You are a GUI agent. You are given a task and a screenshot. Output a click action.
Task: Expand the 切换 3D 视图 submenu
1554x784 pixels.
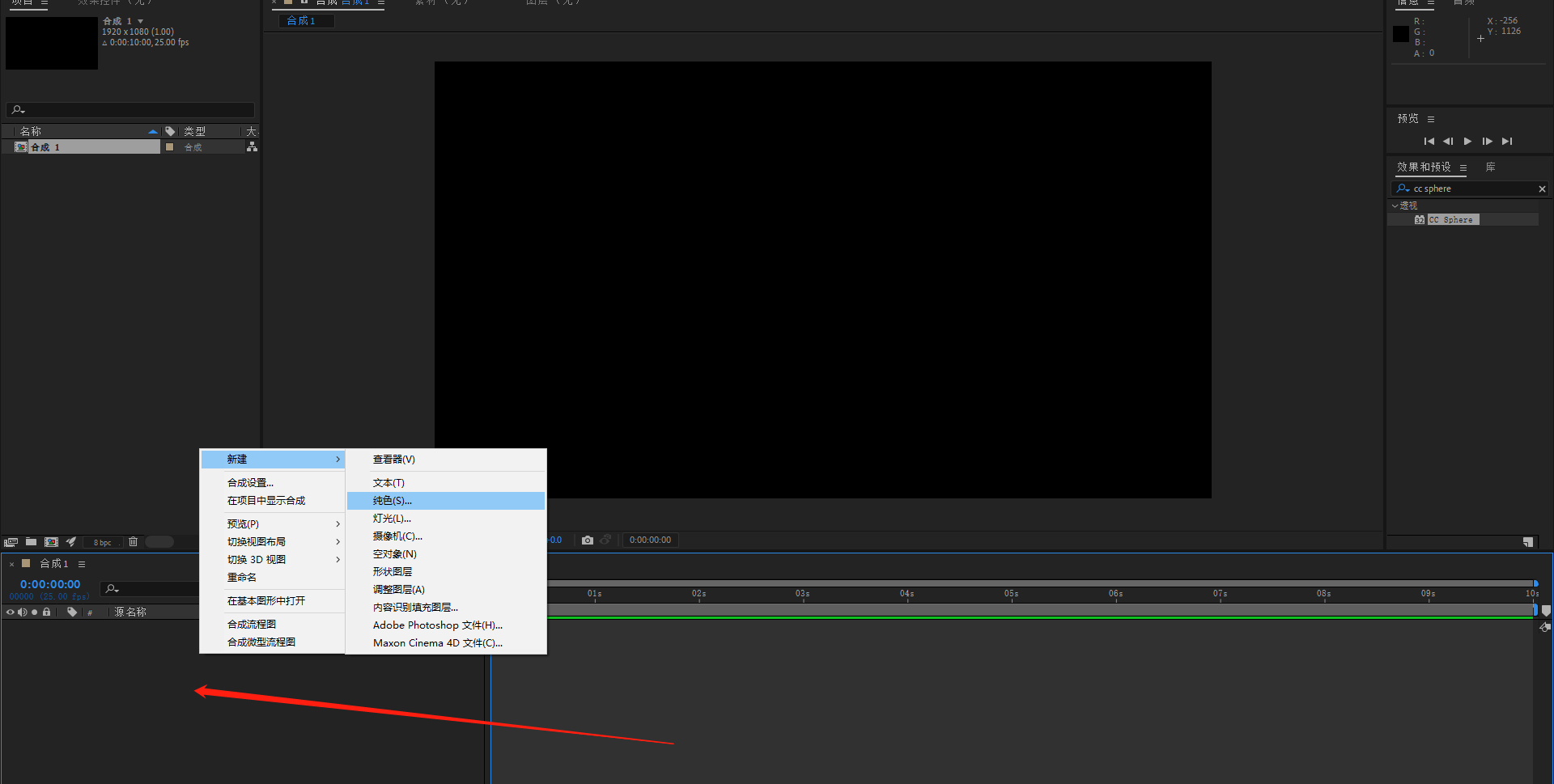(x=338, y=560)
